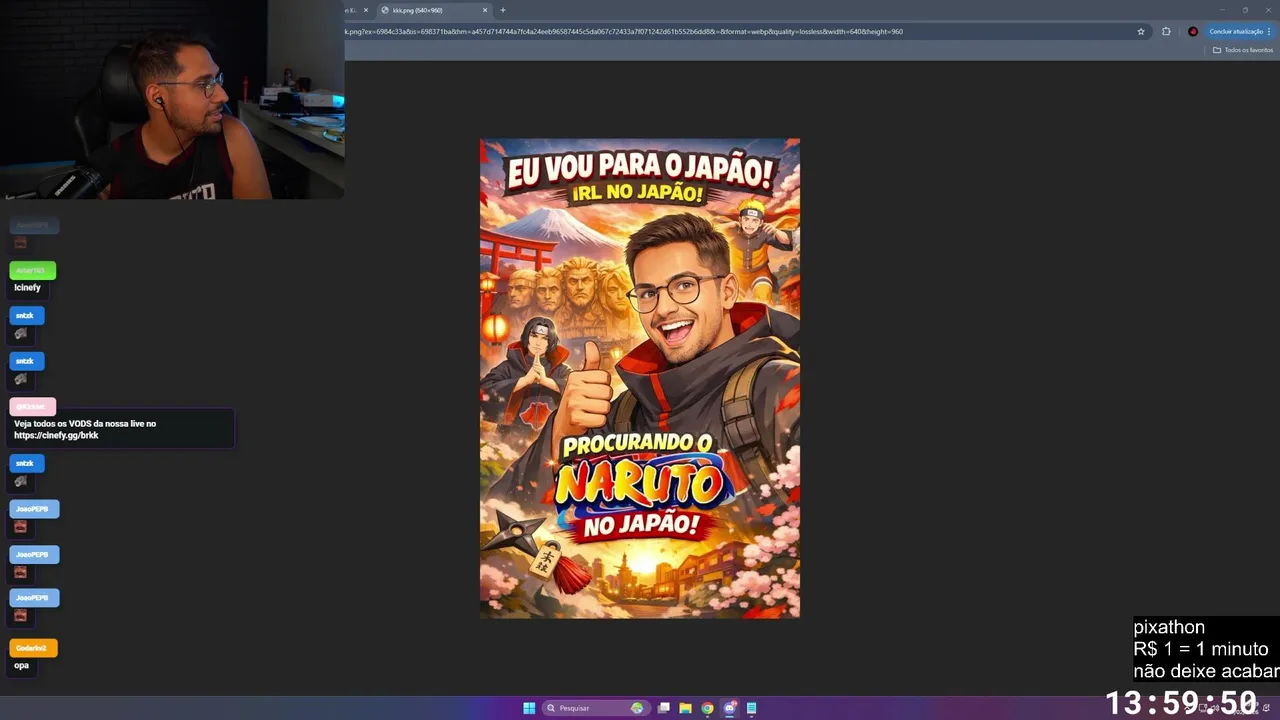
Task: Open the browser extensions puzzle icon
Action: tap(1166, 31)
